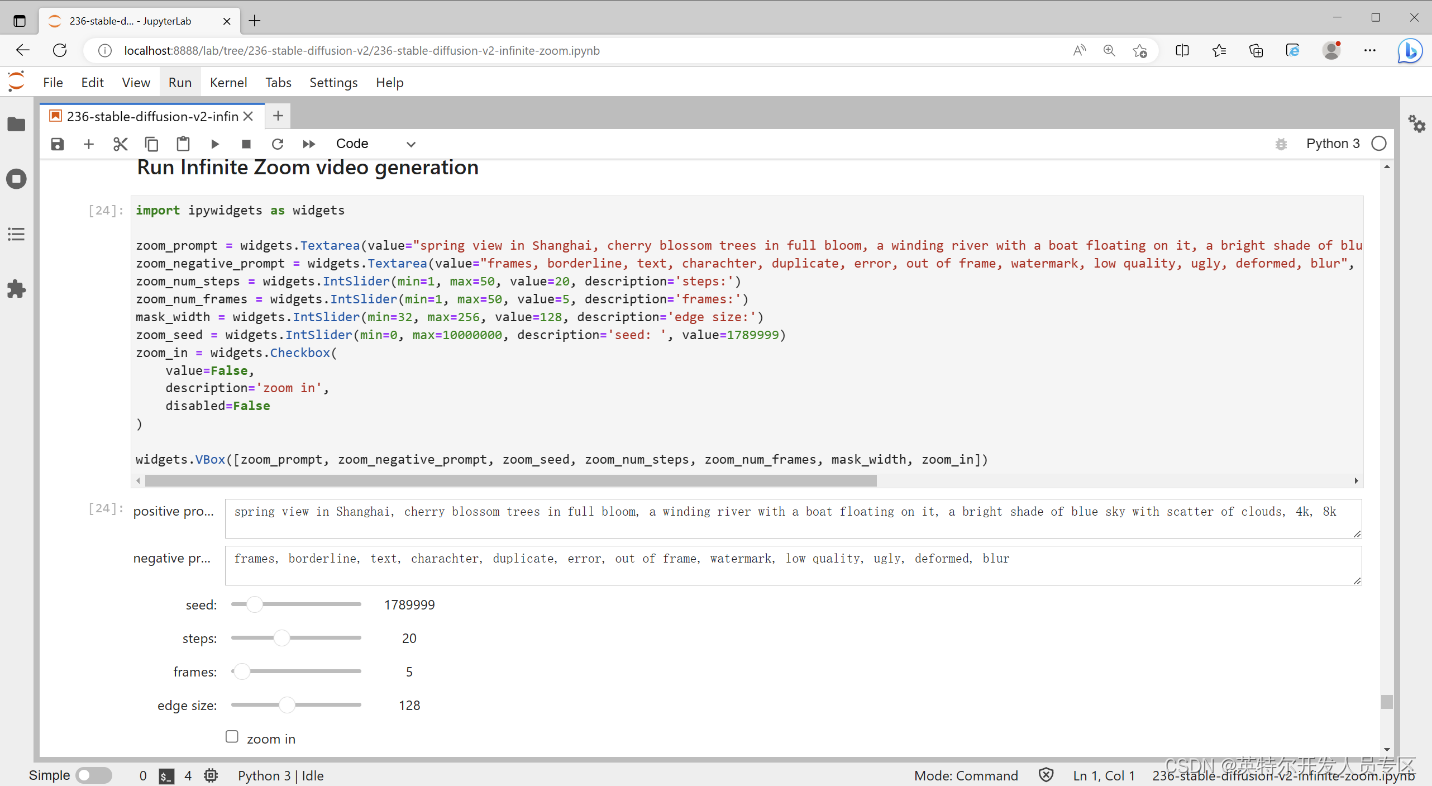1432x786 pixels.
Task: Open browser favorites list
Action: [1219, 50]
